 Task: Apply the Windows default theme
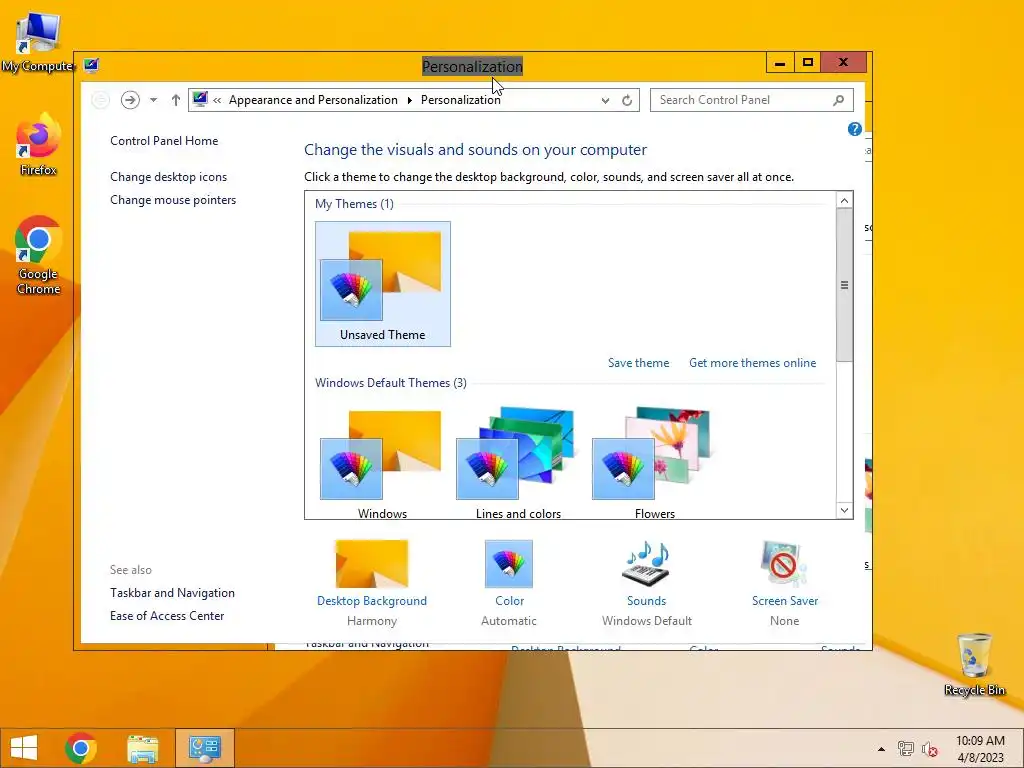pyautogui.click(x=383, y=462)
